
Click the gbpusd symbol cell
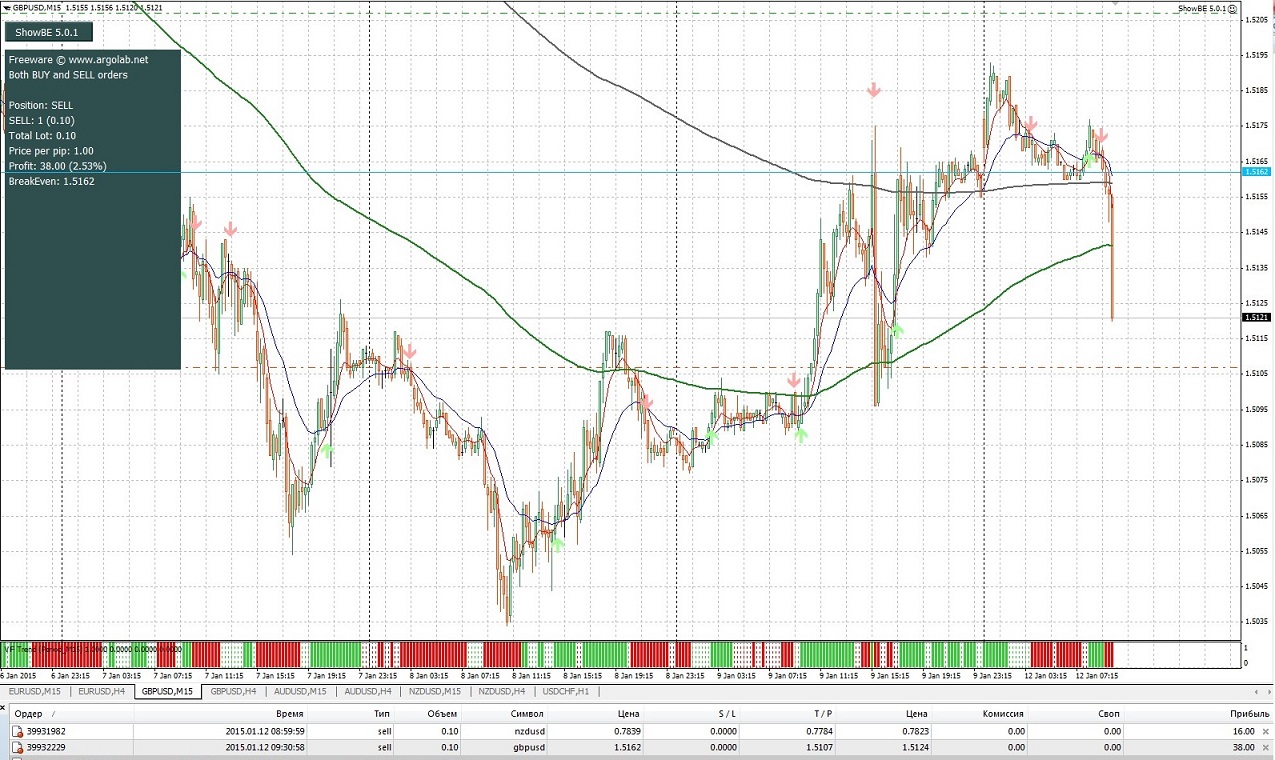click(527, 747)
